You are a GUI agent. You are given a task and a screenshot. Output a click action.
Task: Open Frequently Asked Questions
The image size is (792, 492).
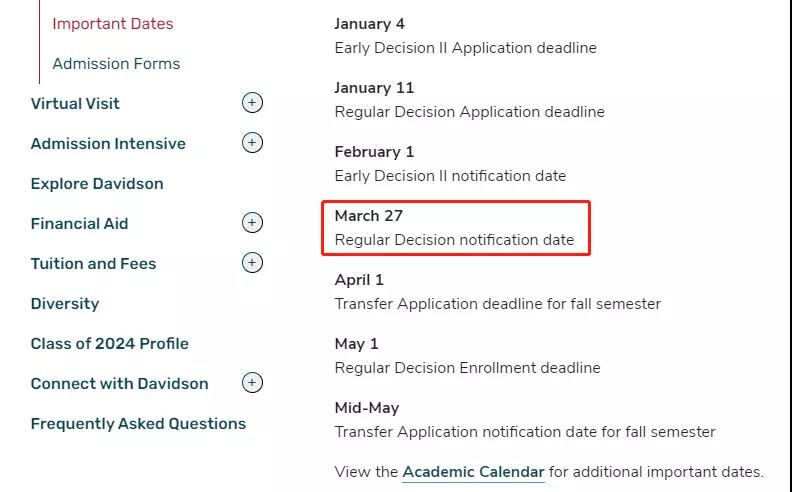pyautogui.click(x=138, y=424)
